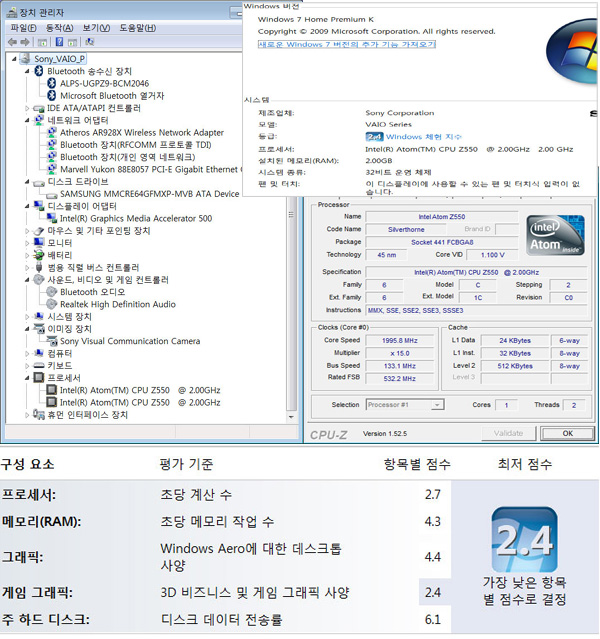600x639 pixels.
Task: Open the 도움말(H) menu
Action: coord(138,28)
